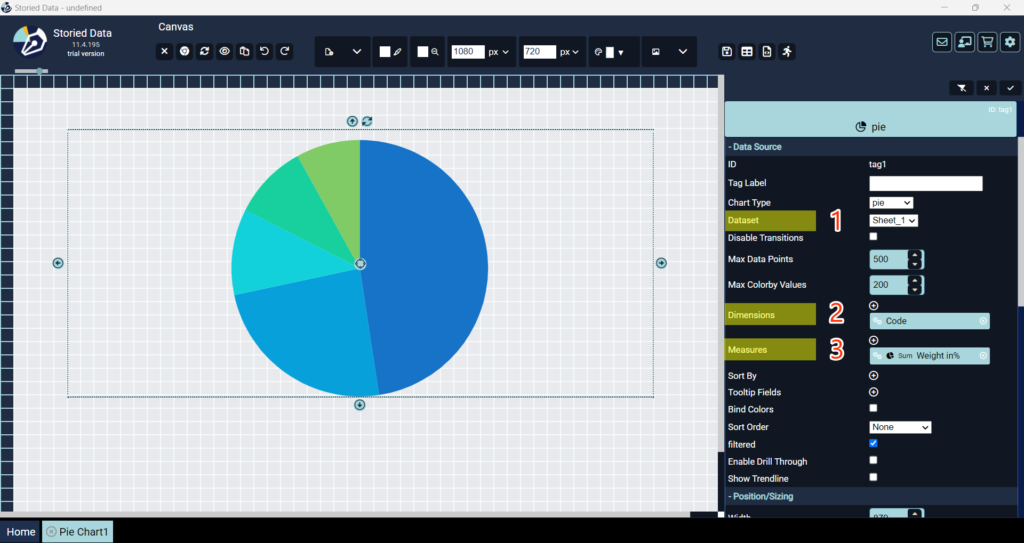Click the redo icon in Canvas toolbar
The width and height of the screenshot is (1024, 543).
pyautogui.click(x=285, y=51)
